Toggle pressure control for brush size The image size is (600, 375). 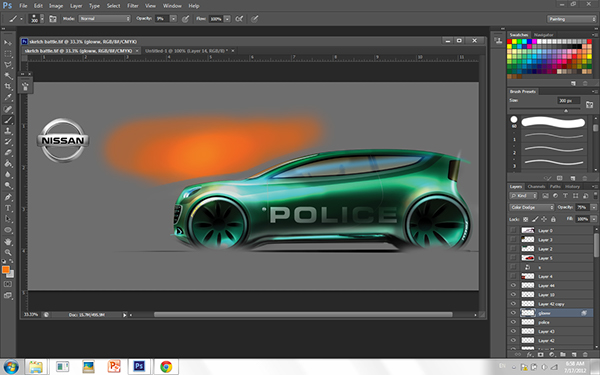(254, 19)
